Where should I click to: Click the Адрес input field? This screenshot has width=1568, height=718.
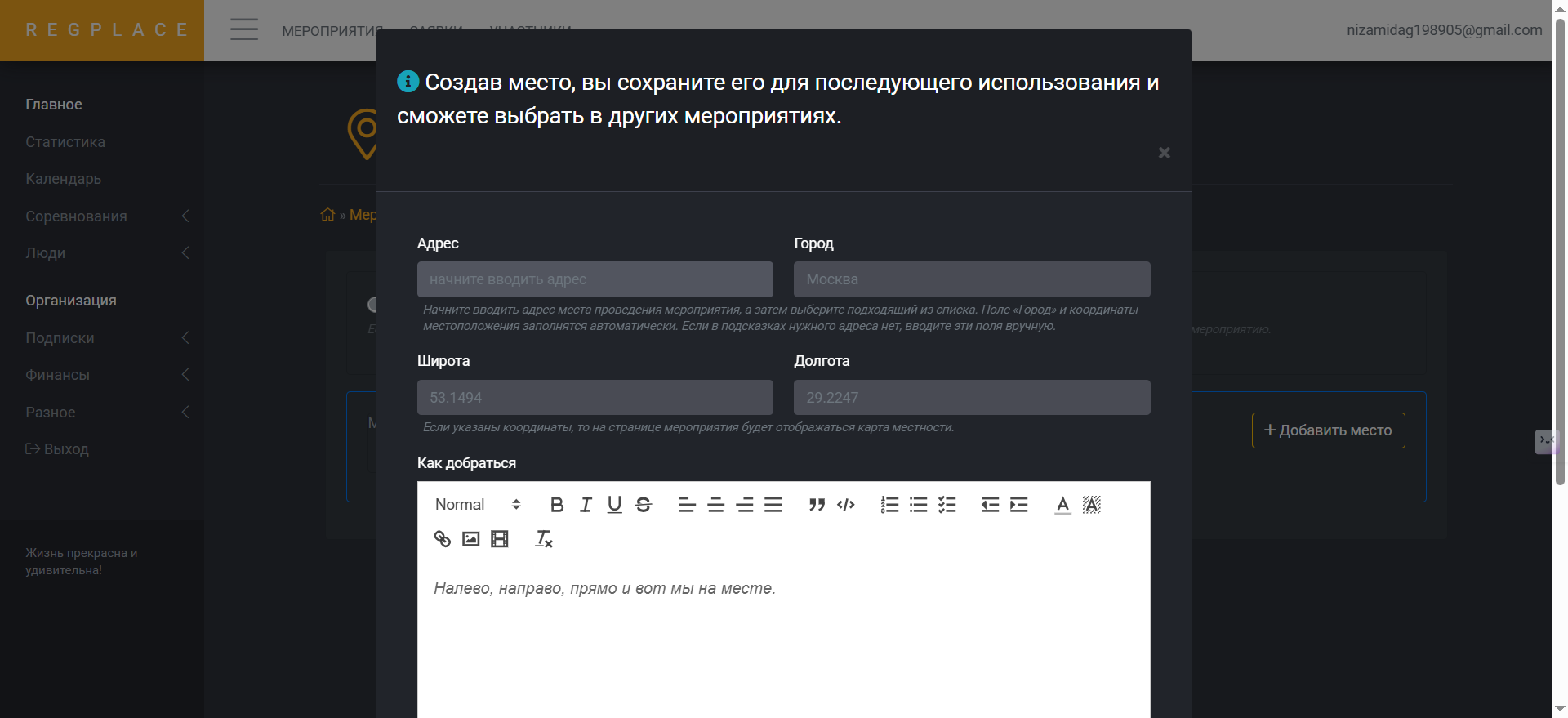[x=595, y=279]
